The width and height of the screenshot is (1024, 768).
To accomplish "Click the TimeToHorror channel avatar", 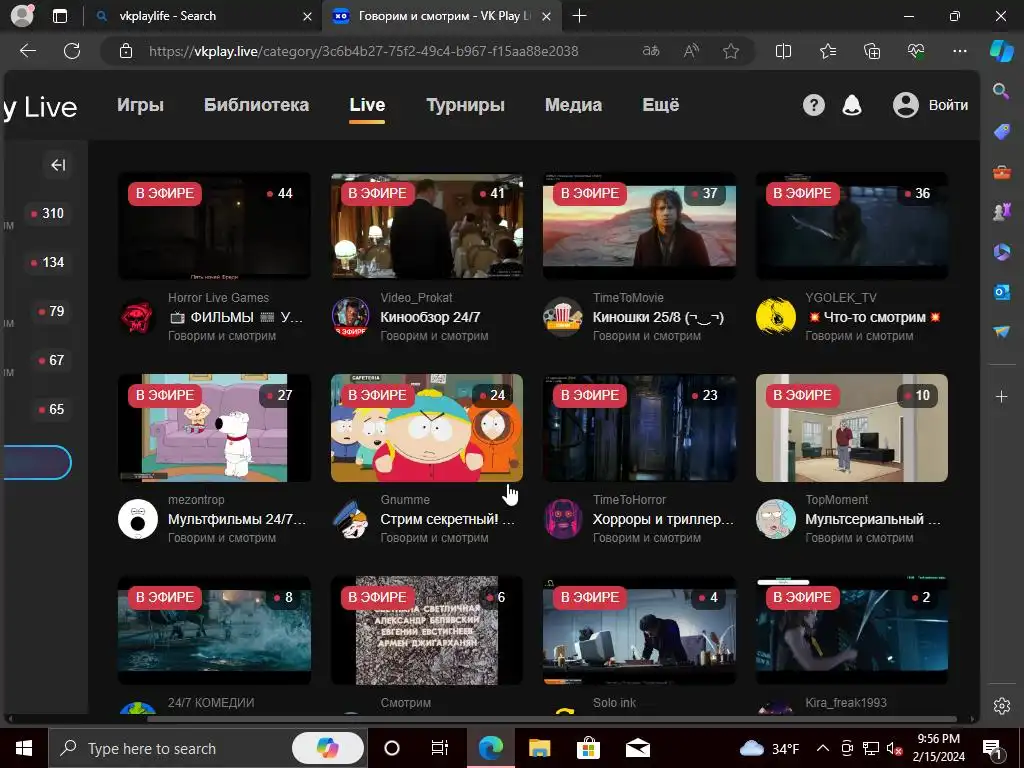I will pyautogui.click(x=563, y=519).
